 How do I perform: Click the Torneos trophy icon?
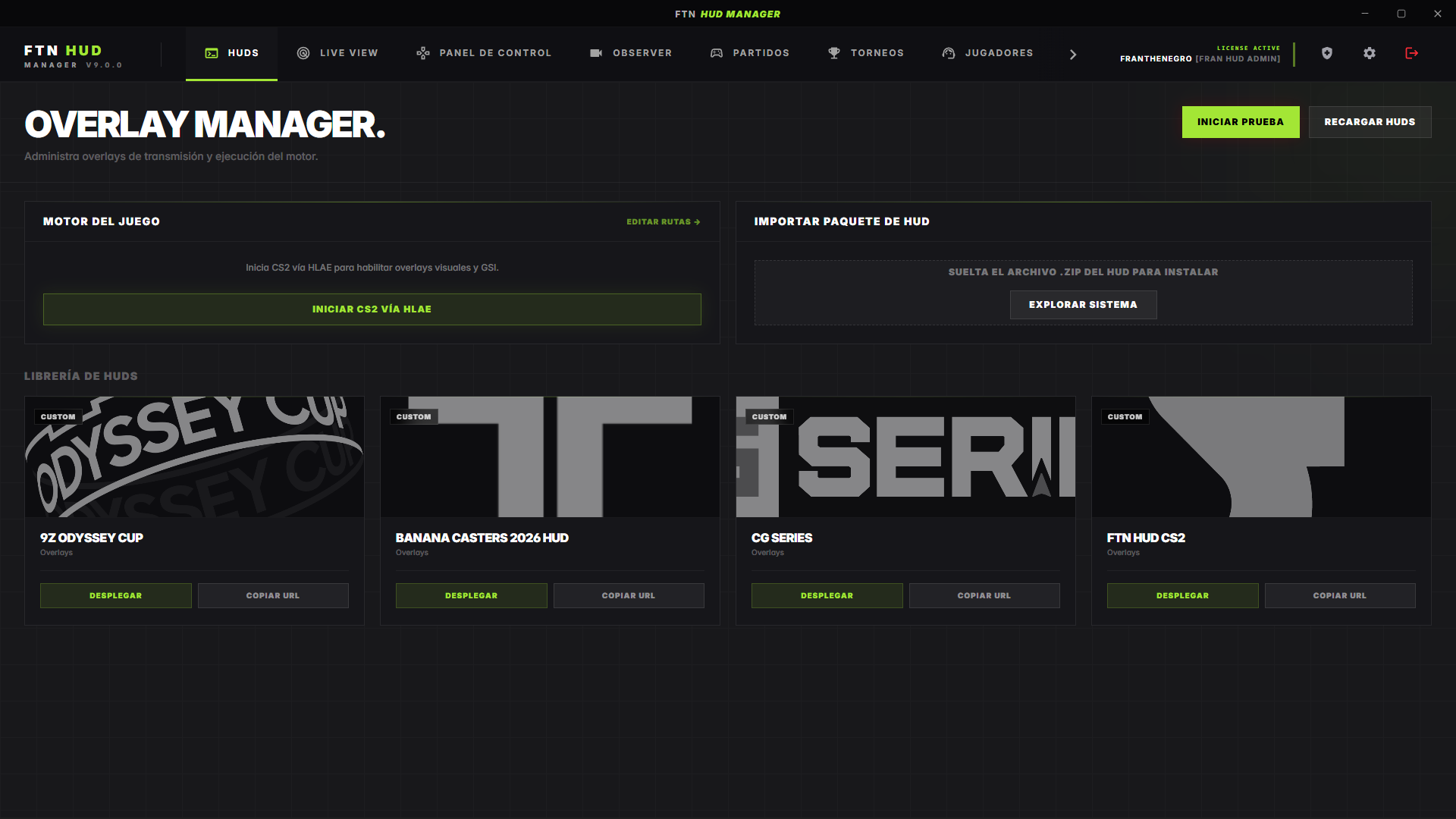coord(834,53)
